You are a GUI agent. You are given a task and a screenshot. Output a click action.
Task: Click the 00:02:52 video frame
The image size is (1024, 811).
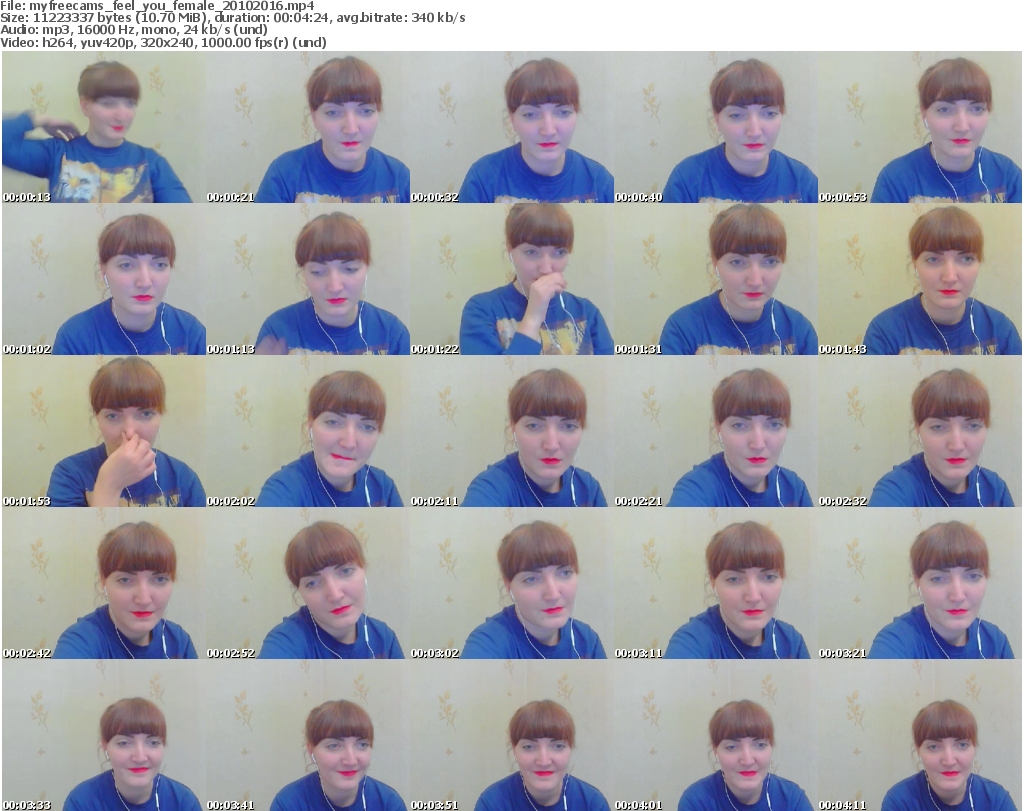coord(308,583)
